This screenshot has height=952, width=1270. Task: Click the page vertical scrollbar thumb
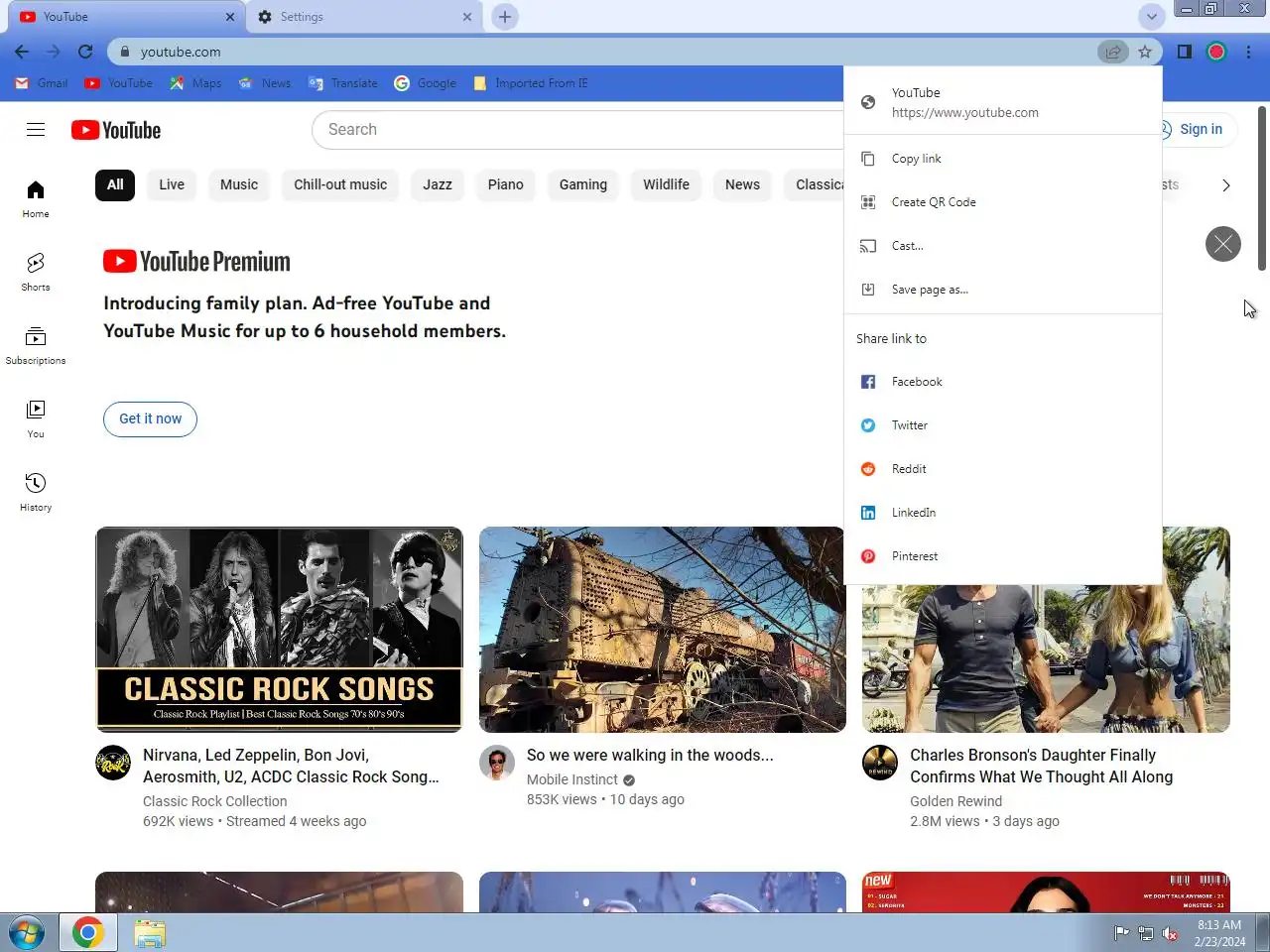[x=1262, y=188]
